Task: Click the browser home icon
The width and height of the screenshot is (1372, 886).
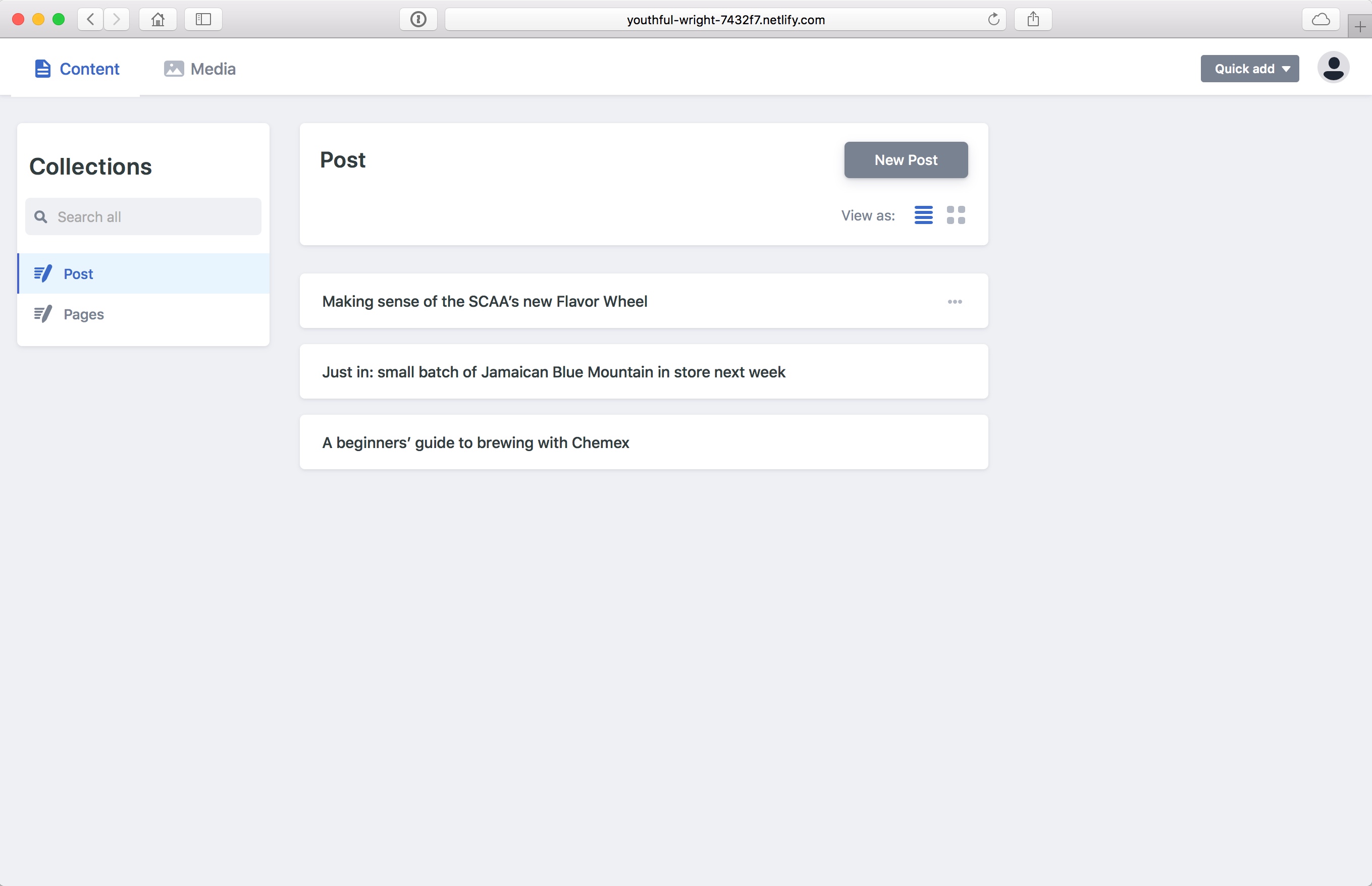Action: [157, 19]
